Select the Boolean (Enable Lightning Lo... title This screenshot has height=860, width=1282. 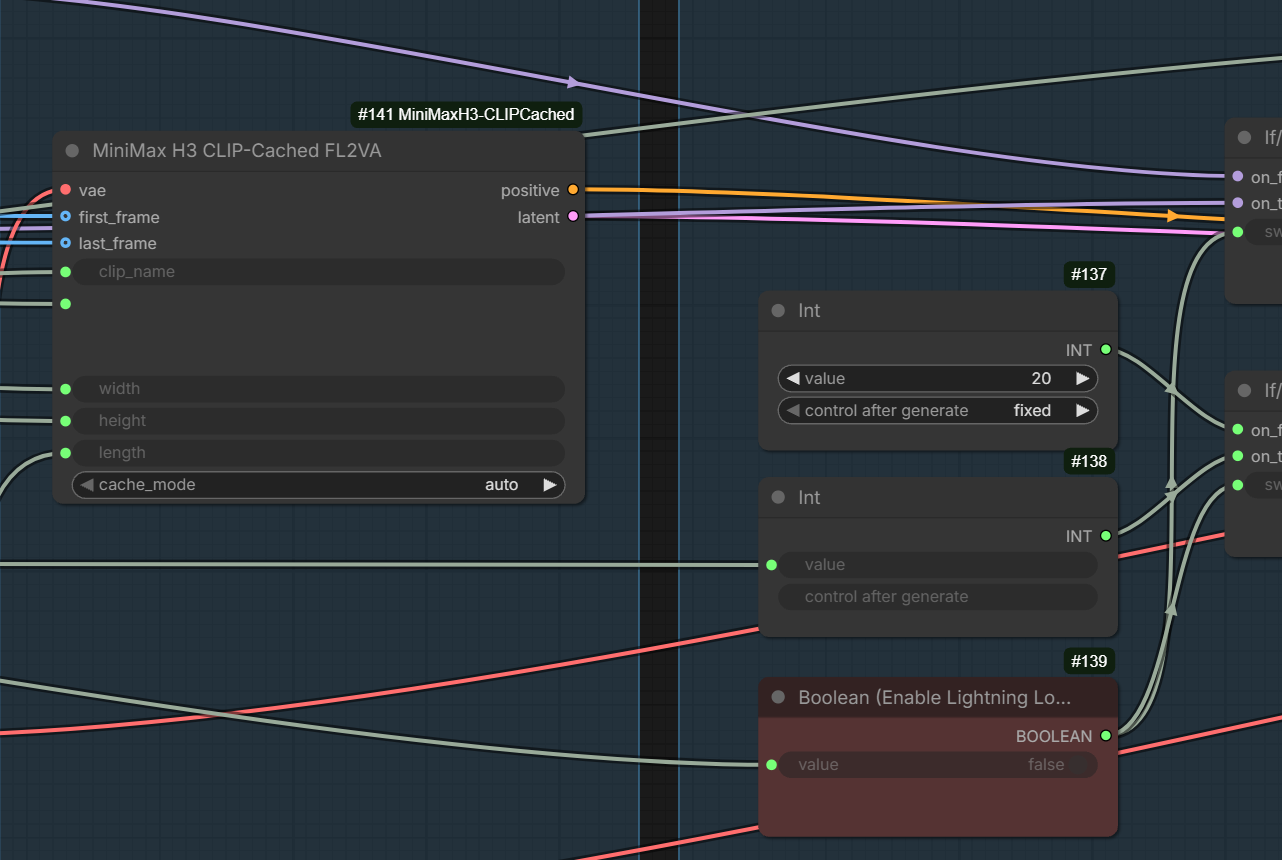[934, 698]
